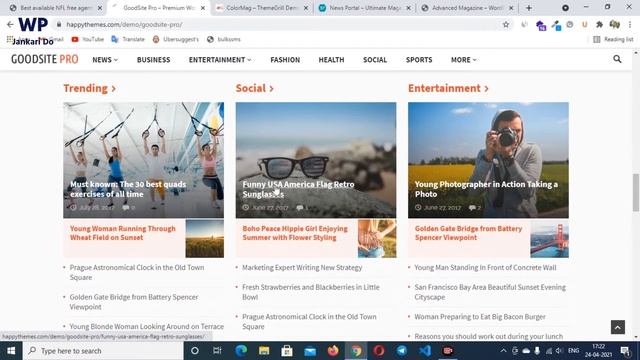Open the BUSINESS menu item

click(x=153, y=60)
